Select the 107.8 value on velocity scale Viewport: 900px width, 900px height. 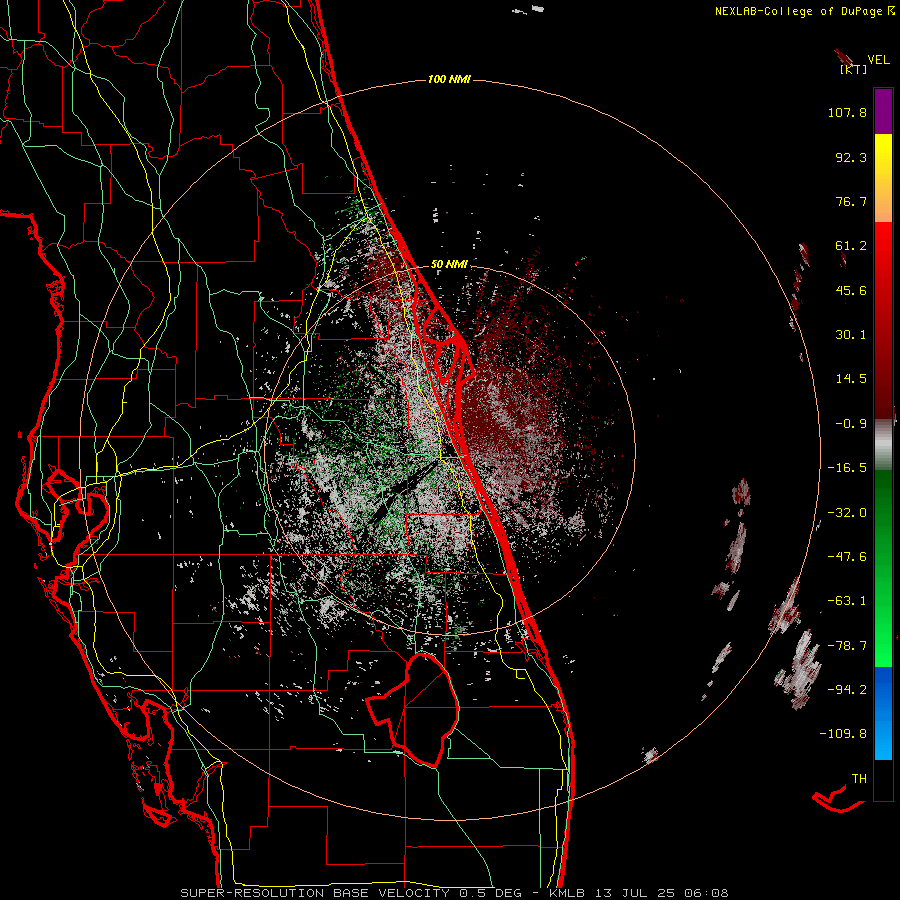(x=847, y=112)
